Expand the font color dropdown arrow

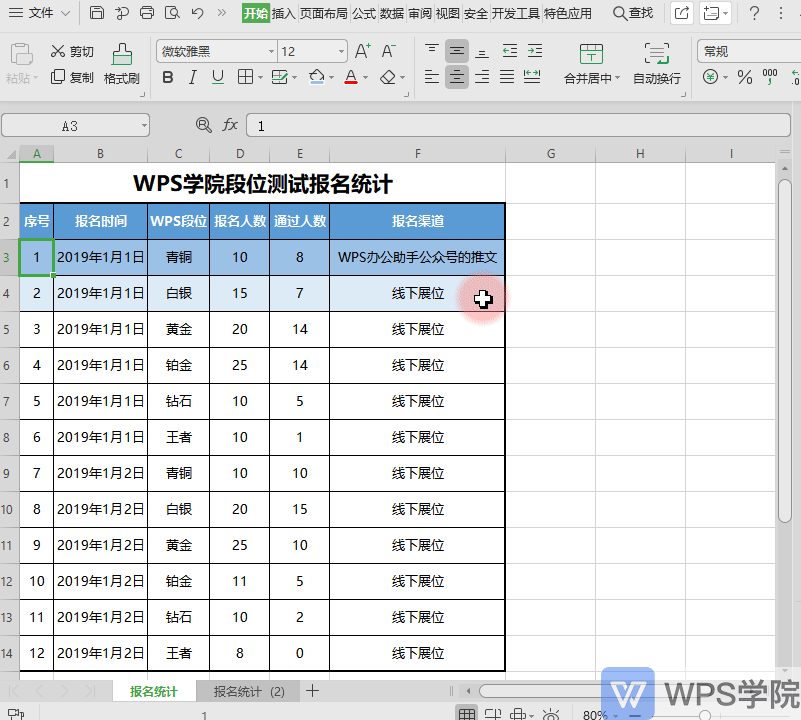point(366,78)
